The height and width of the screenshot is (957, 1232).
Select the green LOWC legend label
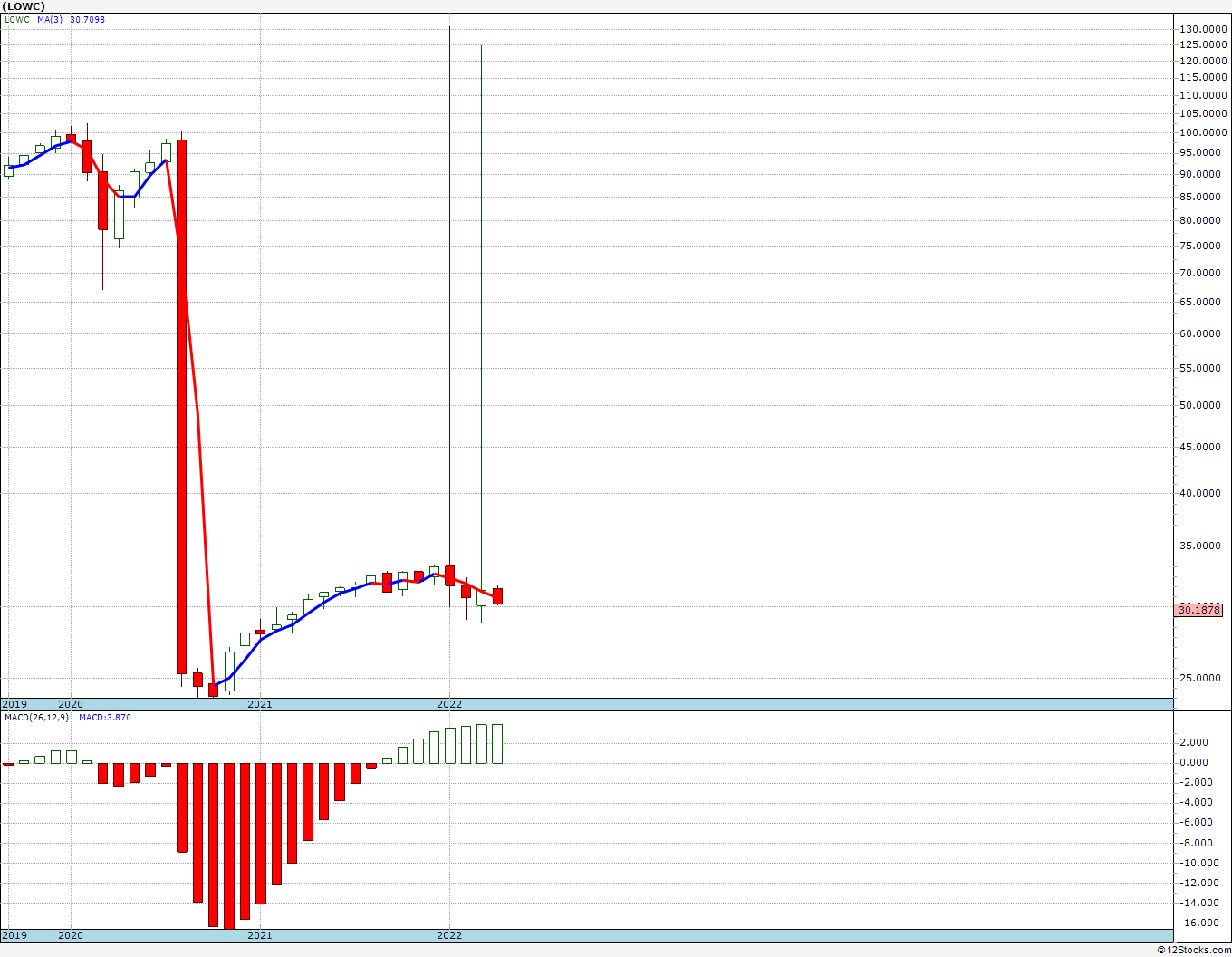16,19
